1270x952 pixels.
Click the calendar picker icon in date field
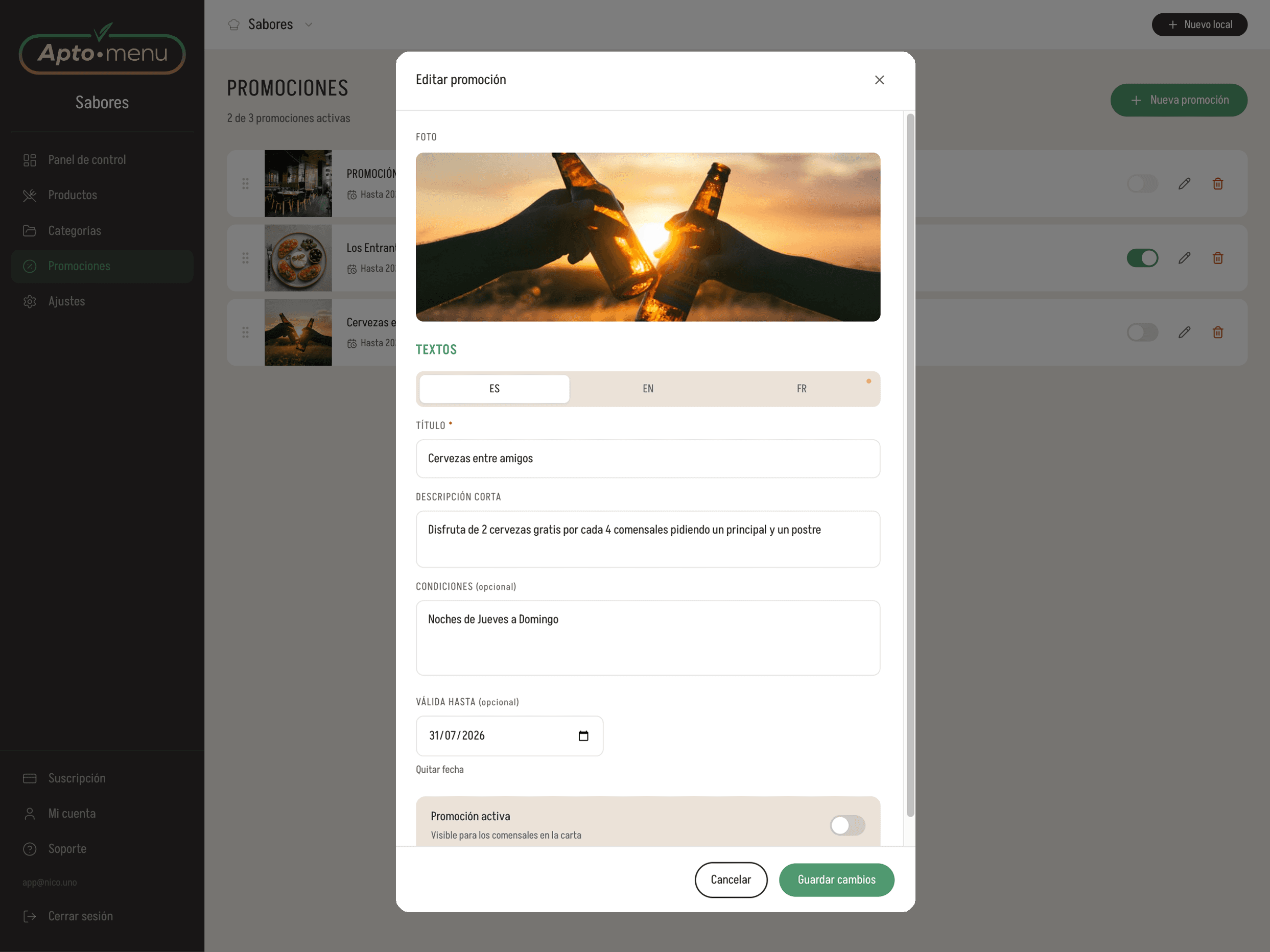click(x=583, y=735)
